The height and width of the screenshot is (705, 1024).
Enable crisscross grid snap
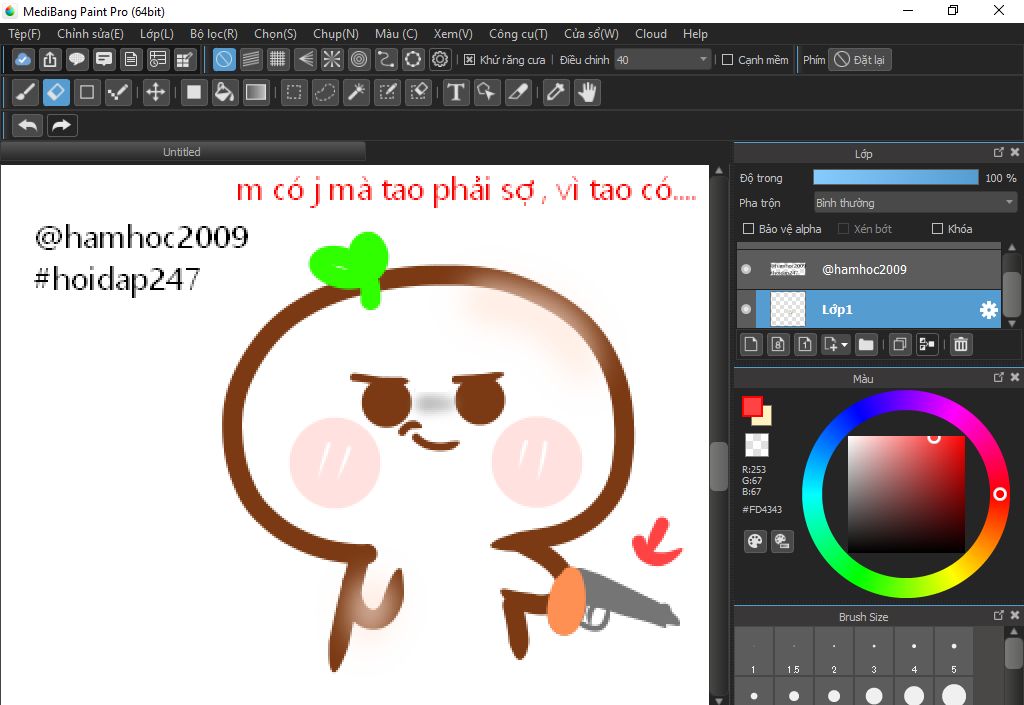pyautogui.click(x=278, y=59)
